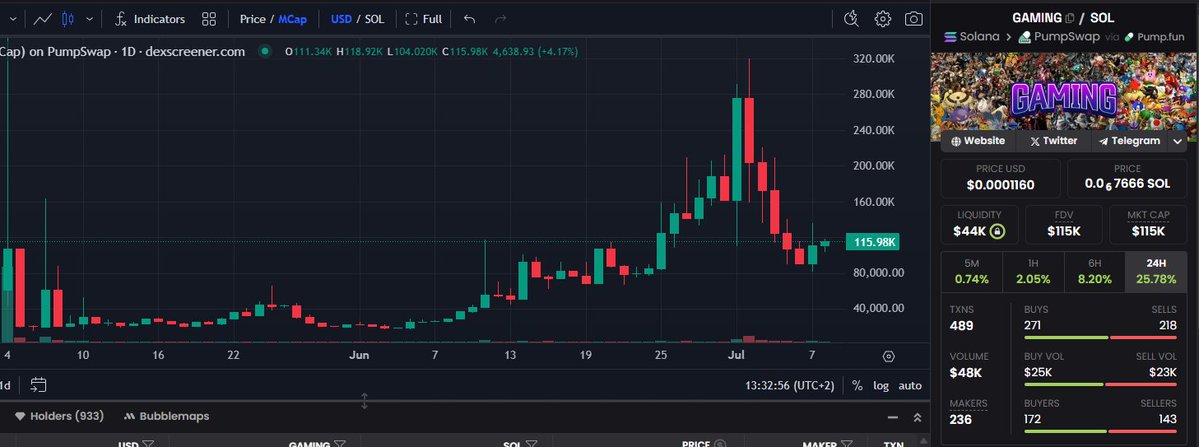Switch chart to MCap mode
The image size is (1199, 447).
(x=292, y=19)
